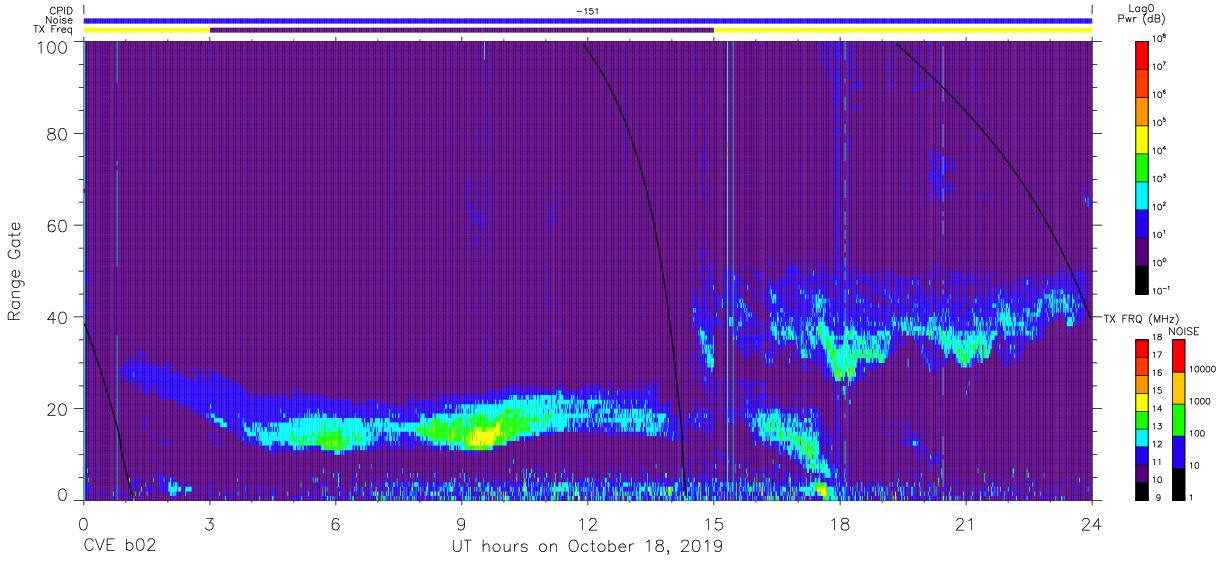Click the CPID label at top left

[60, 11]
